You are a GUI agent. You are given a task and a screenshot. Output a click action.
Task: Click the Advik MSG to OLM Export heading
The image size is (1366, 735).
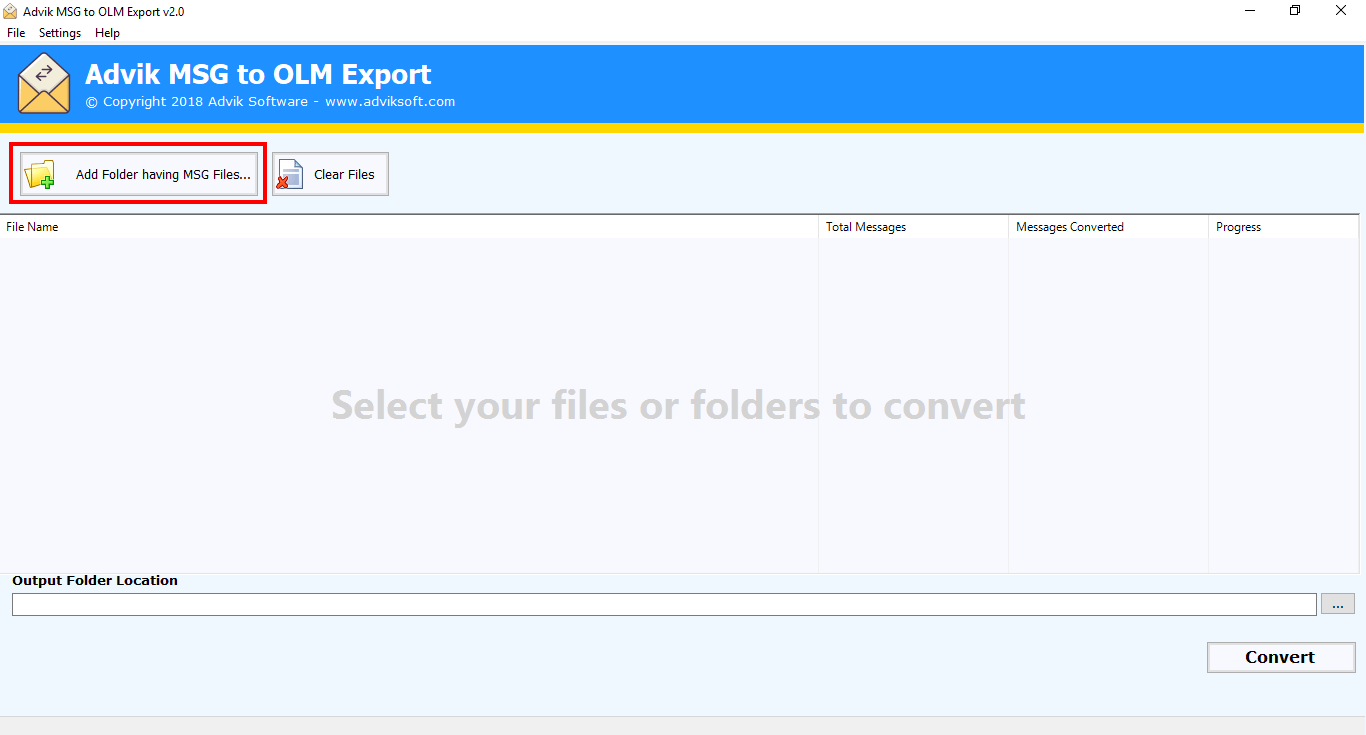(x=258, y=74)
